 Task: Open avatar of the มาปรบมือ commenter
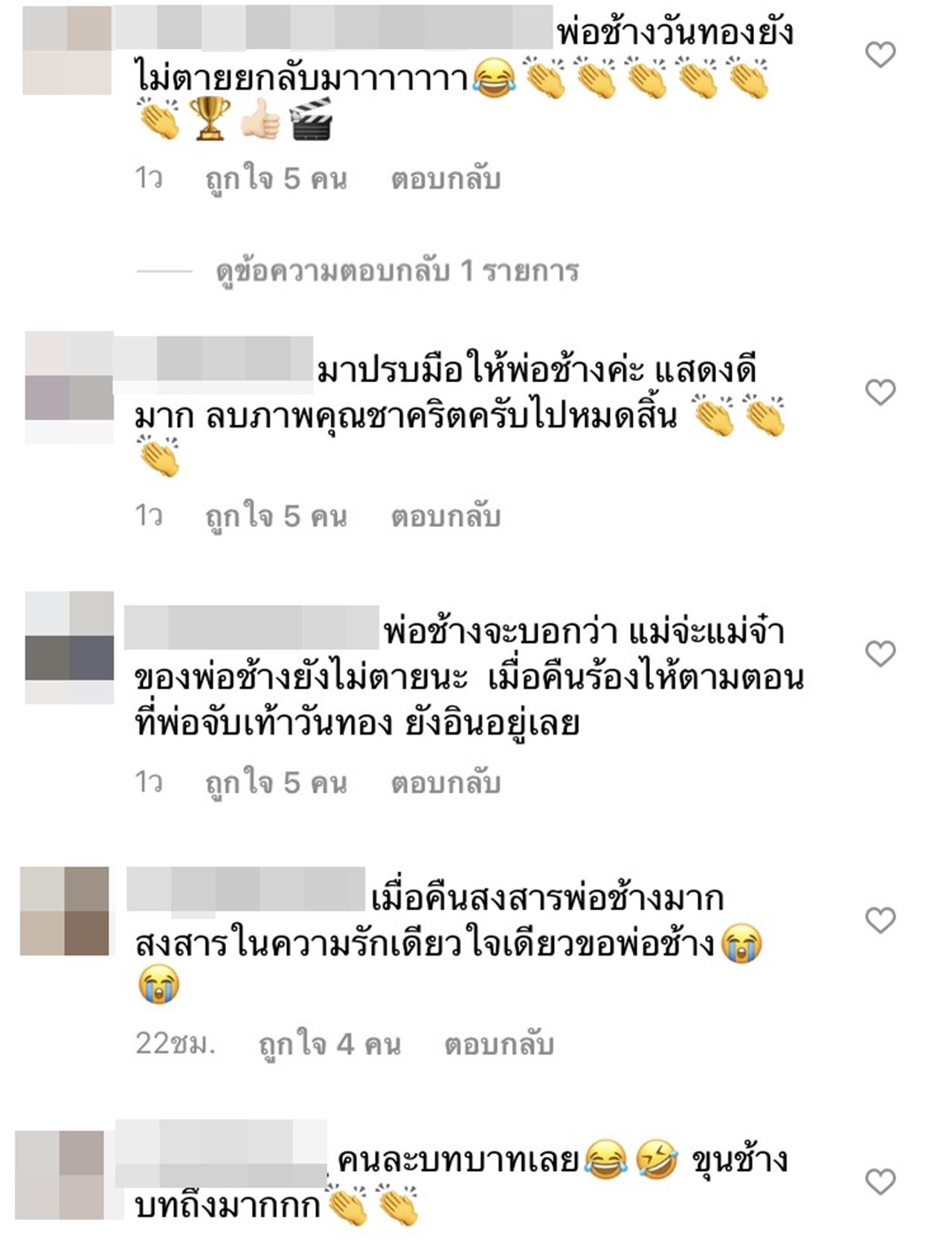(69, 387)
